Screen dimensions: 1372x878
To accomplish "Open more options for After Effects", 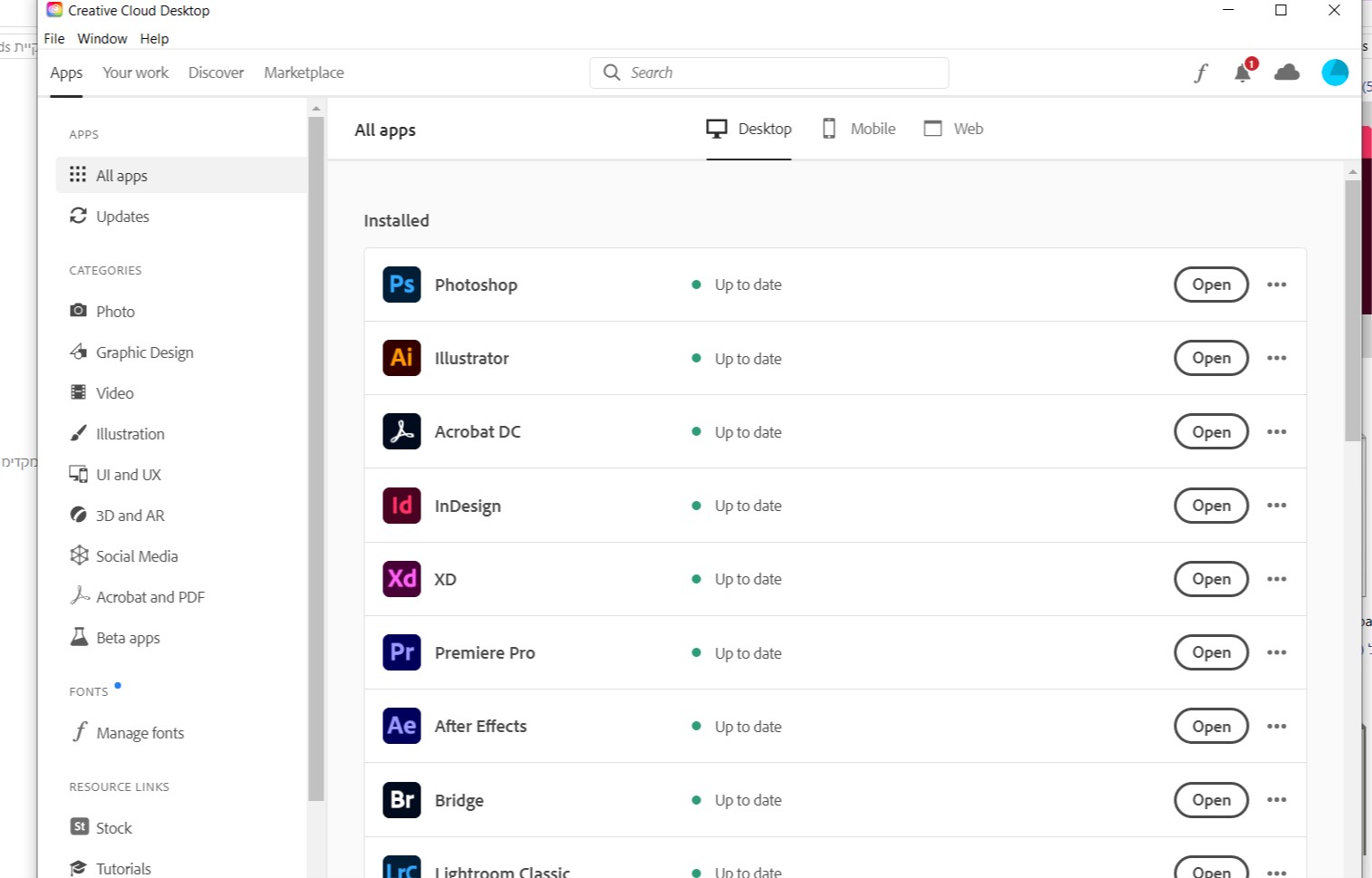I will (1277, 727).
